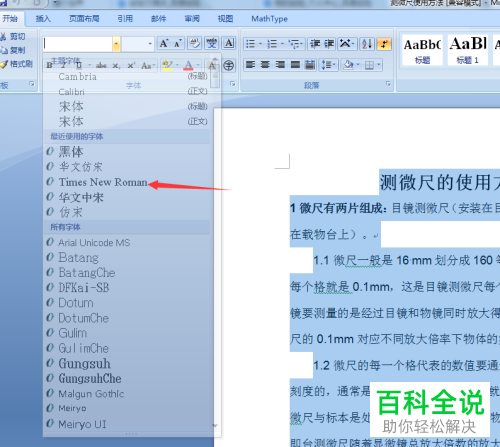Click the Increase Indent icon

pyautogui.click(x=329, y=44)
